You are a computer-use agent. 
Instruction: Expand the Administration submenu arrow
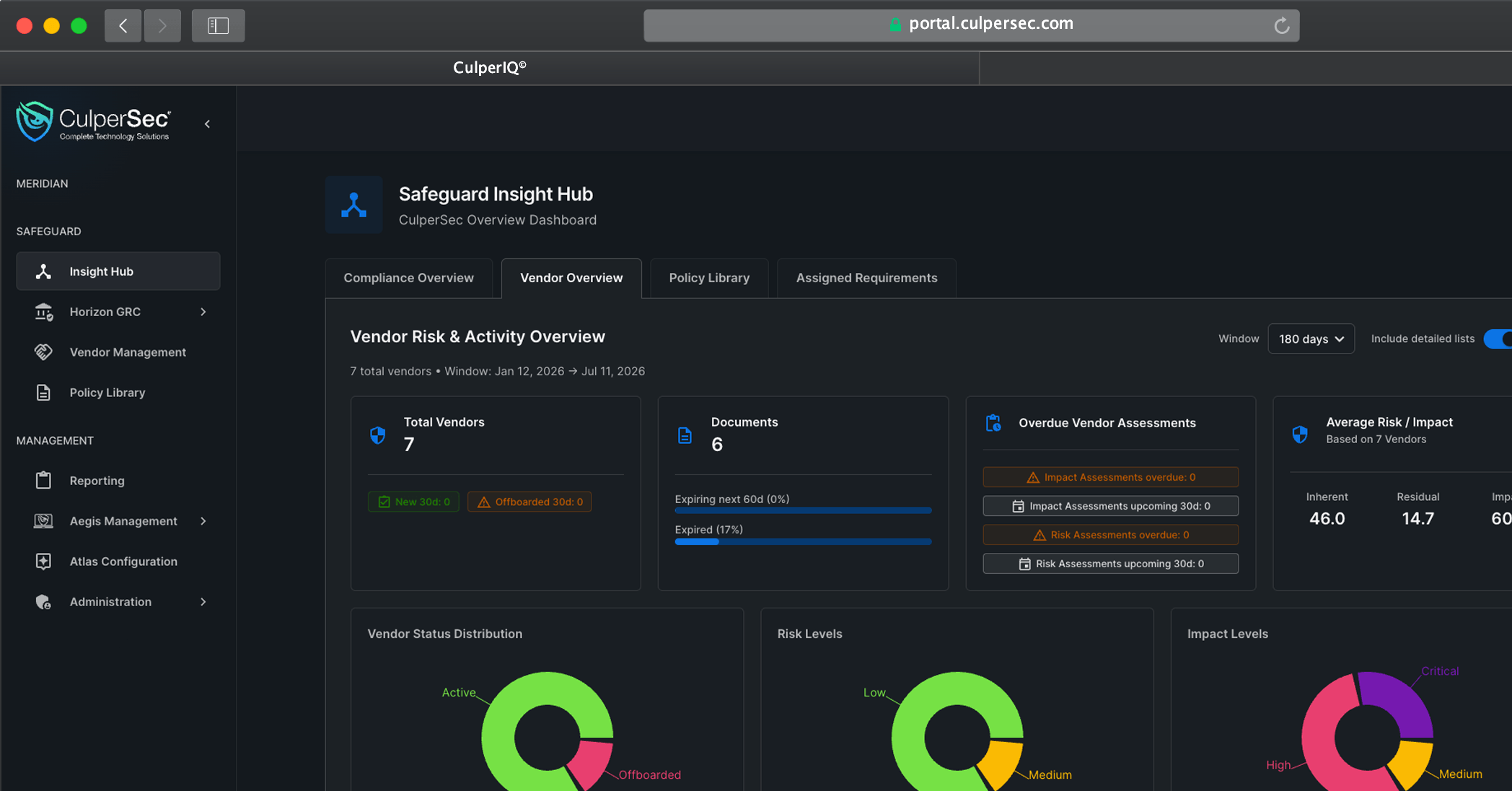(x=203, y=602)
